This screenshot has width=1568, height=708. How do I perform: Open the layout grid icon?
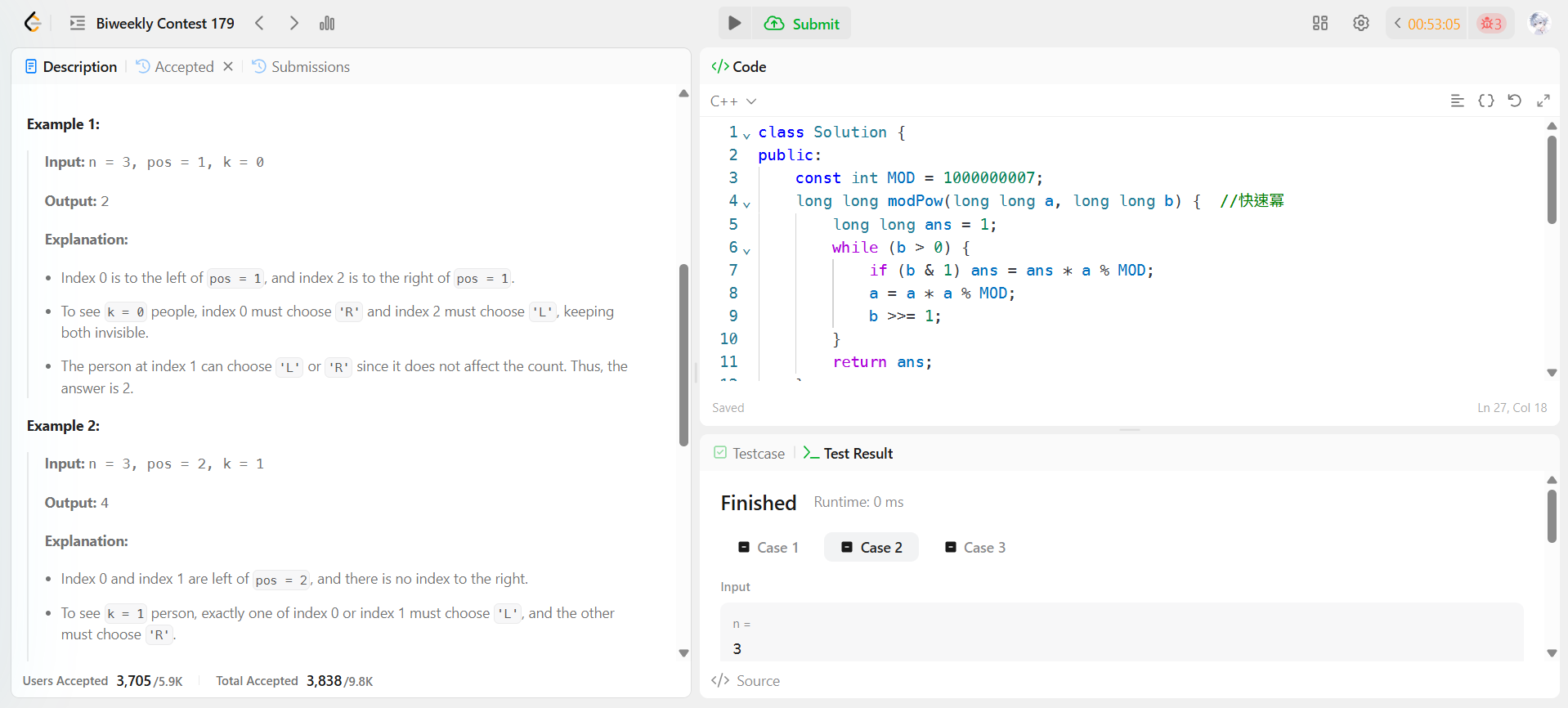pyautogui.click(x=1319, y=23)
